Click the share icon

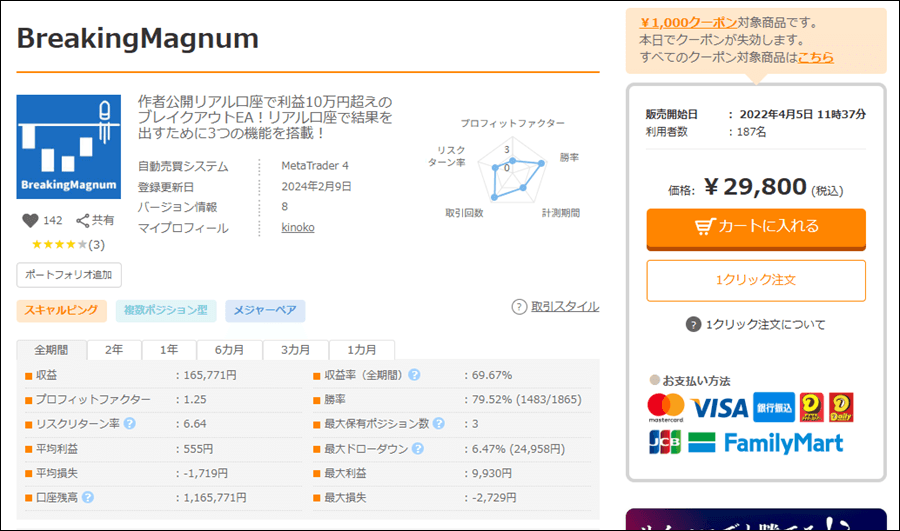click(x=83, y=220)
